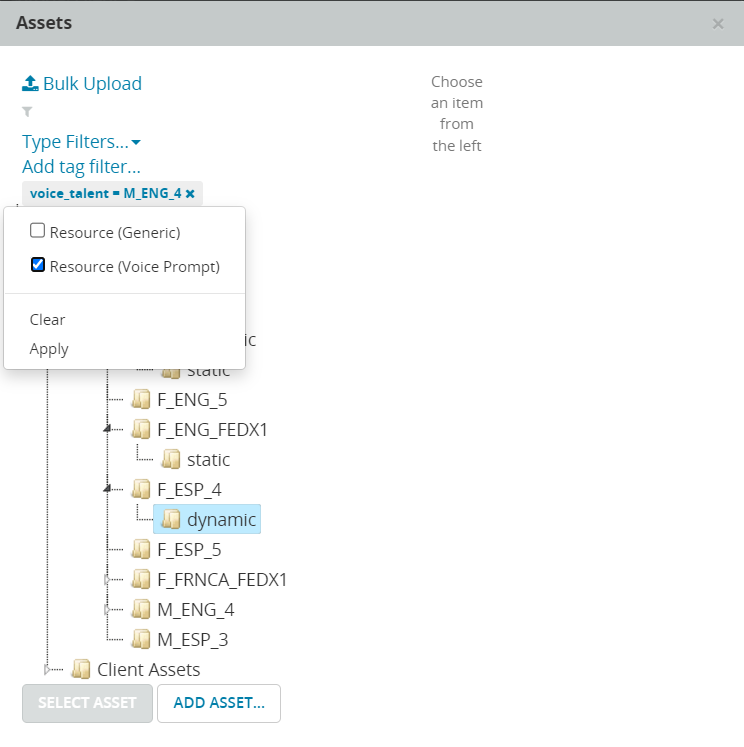
Task: Choose Apply in the filter menu
Action: point(49,349)
